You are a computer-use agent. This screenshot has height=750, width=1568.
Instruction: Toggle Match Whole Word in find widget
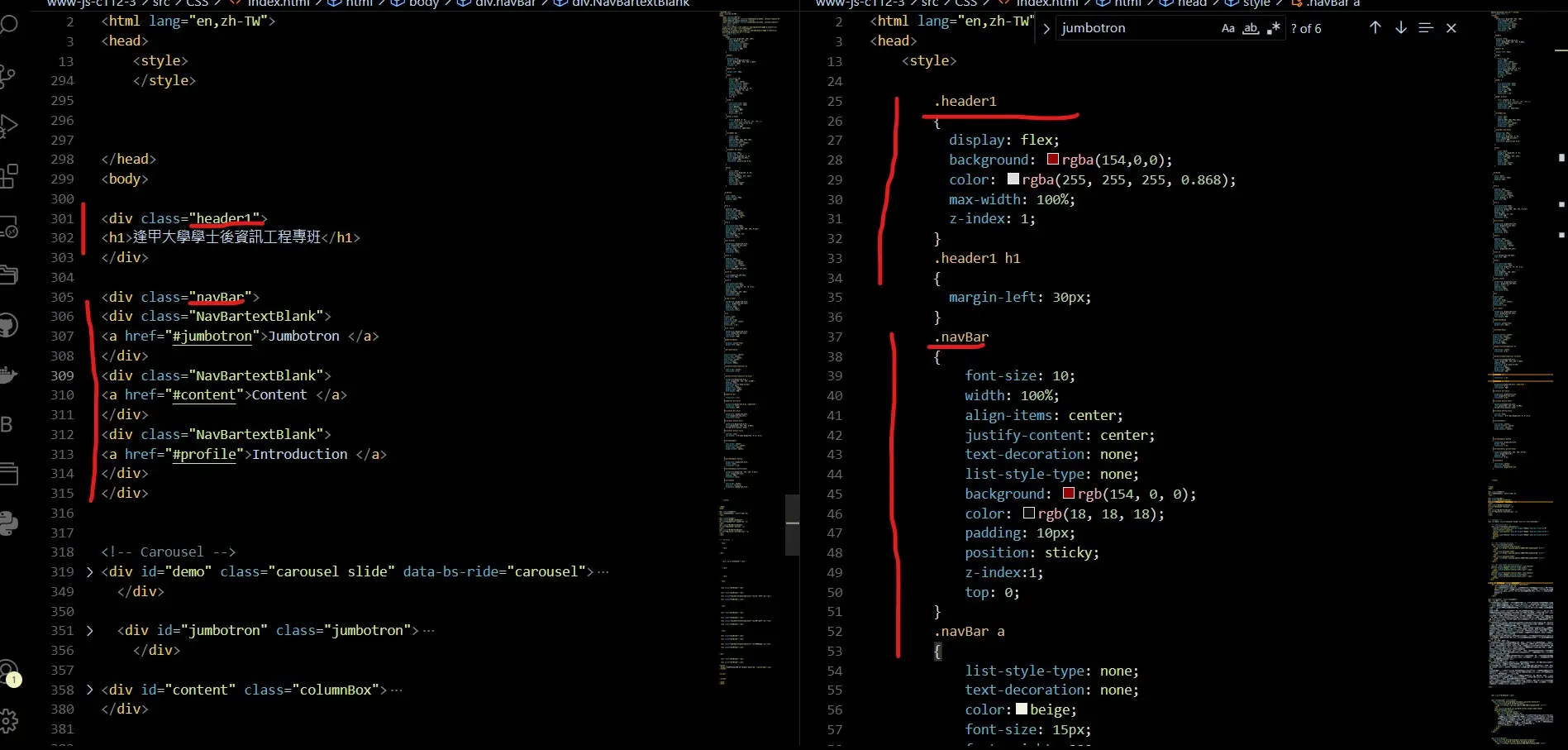click(1251, 28)
